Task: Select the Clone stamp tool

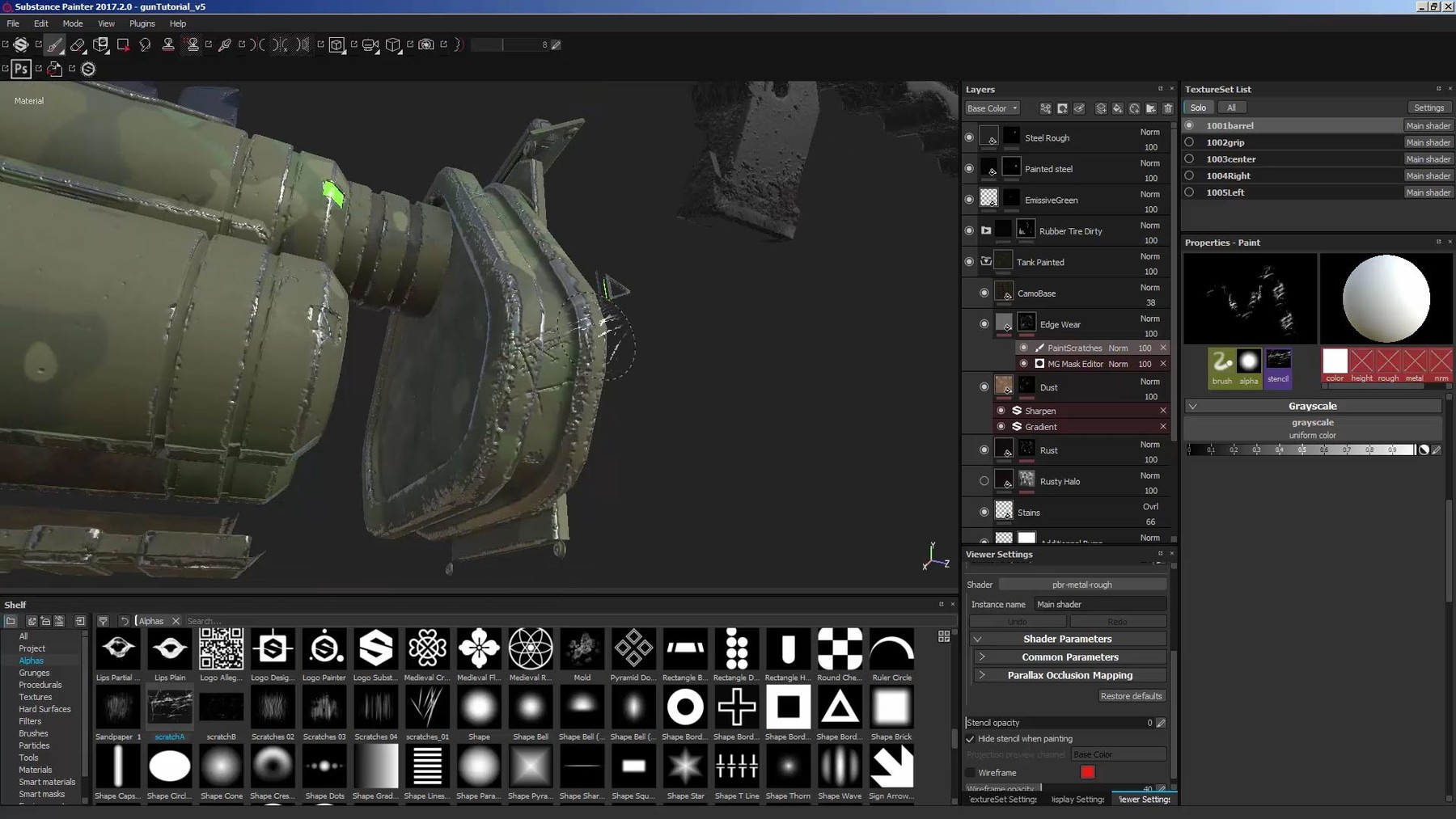Action: tap(168, 45)
